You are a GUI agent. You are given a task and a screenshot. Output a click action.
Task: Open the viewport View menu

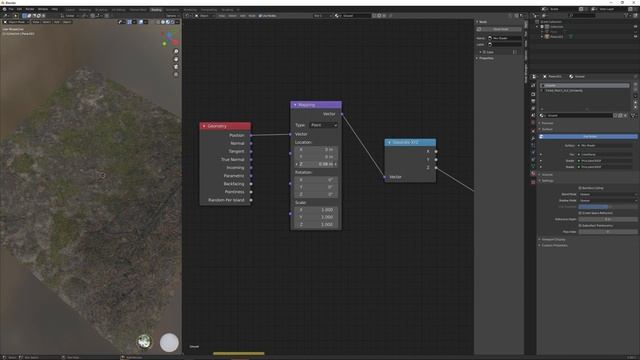pos(36,22)
